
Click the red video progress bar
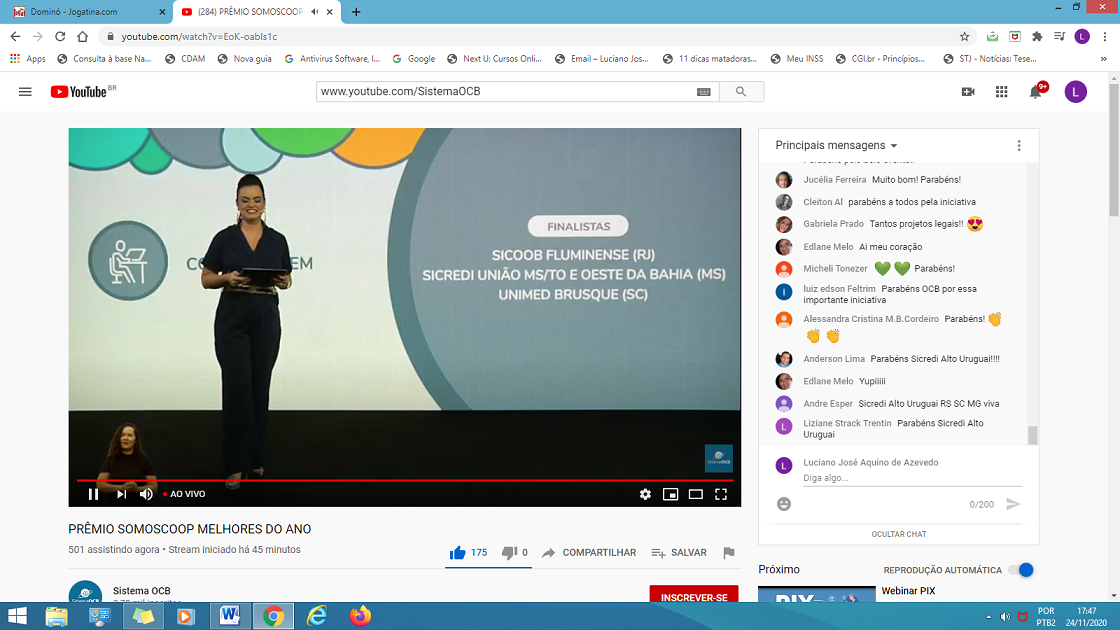(x=400, y=480)
